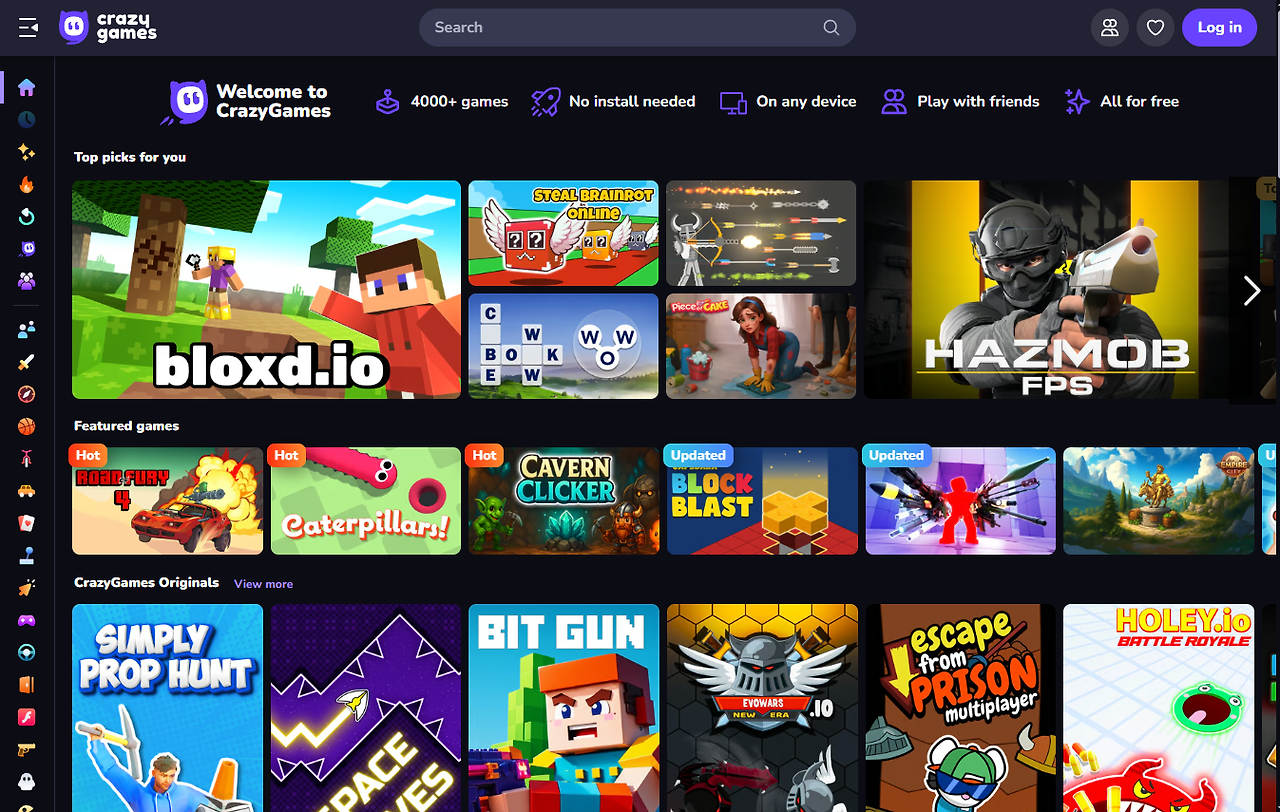Open favorites heart icon in header
The width and height of the screenshot is (1280, 812).
pyautogui.click(x=1155, y=28)
